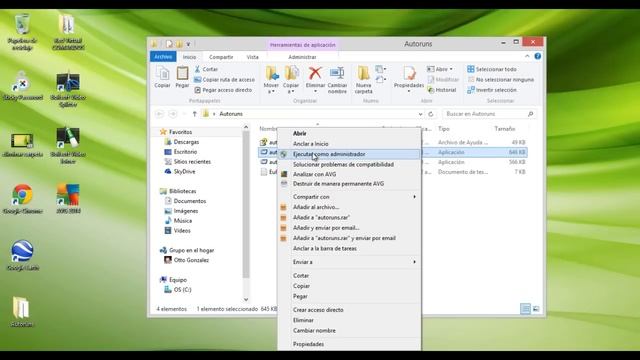Select Google Chrome desktop icon

(22, 199)
